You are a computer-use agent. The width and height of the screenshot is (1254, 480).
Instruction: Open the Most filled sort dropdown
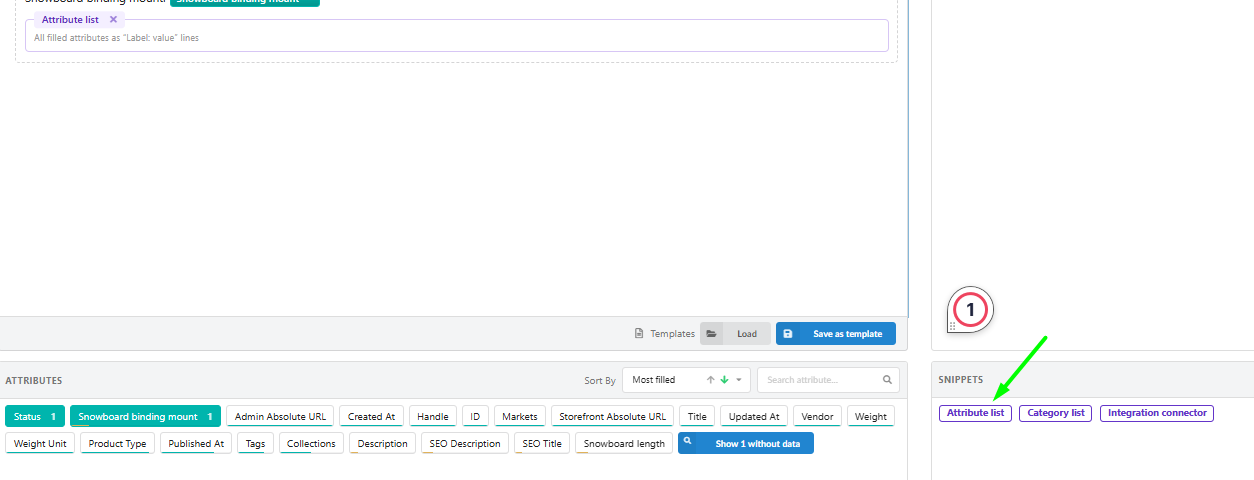[686, 380]
